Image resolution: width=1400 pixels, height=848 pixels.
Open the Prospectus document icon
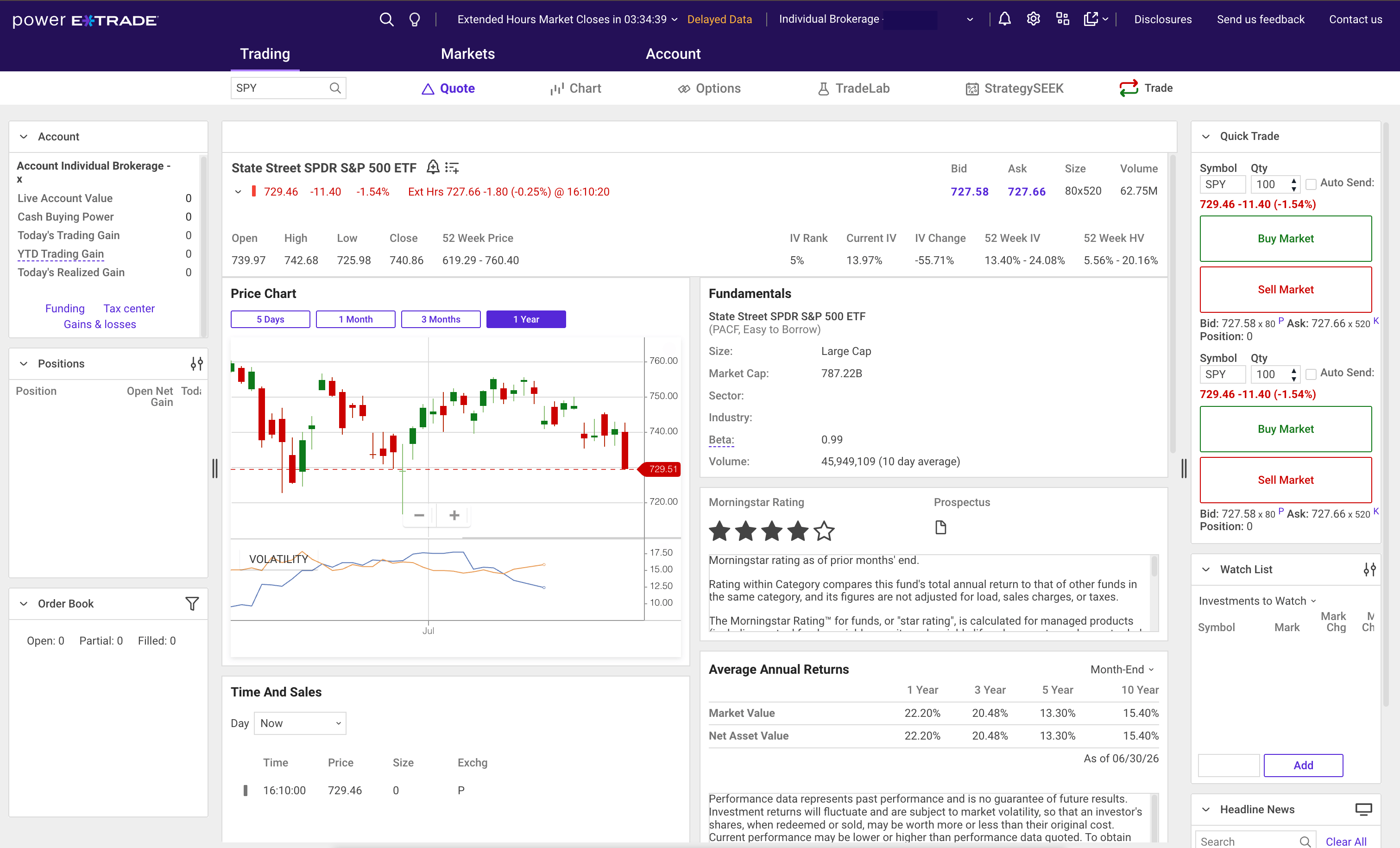(x=941, y=527)
